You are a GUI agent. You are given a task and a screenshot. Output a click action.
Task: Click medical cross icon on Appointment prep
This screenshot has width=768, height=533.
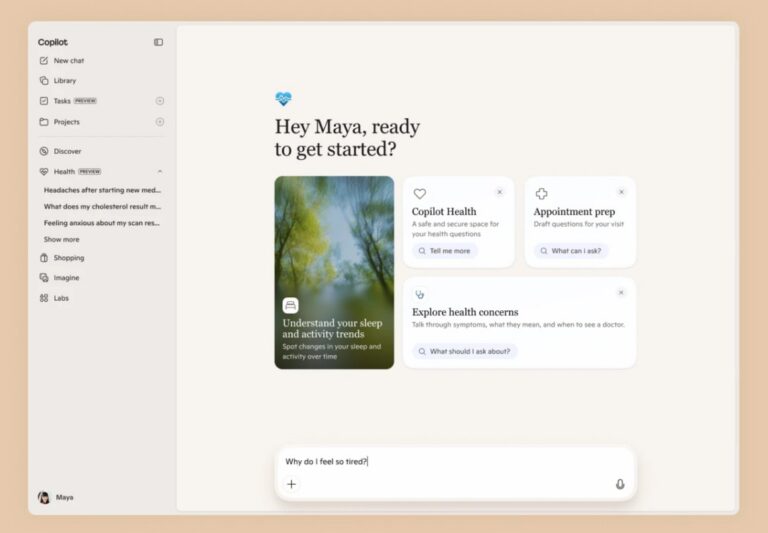point(541,194)
